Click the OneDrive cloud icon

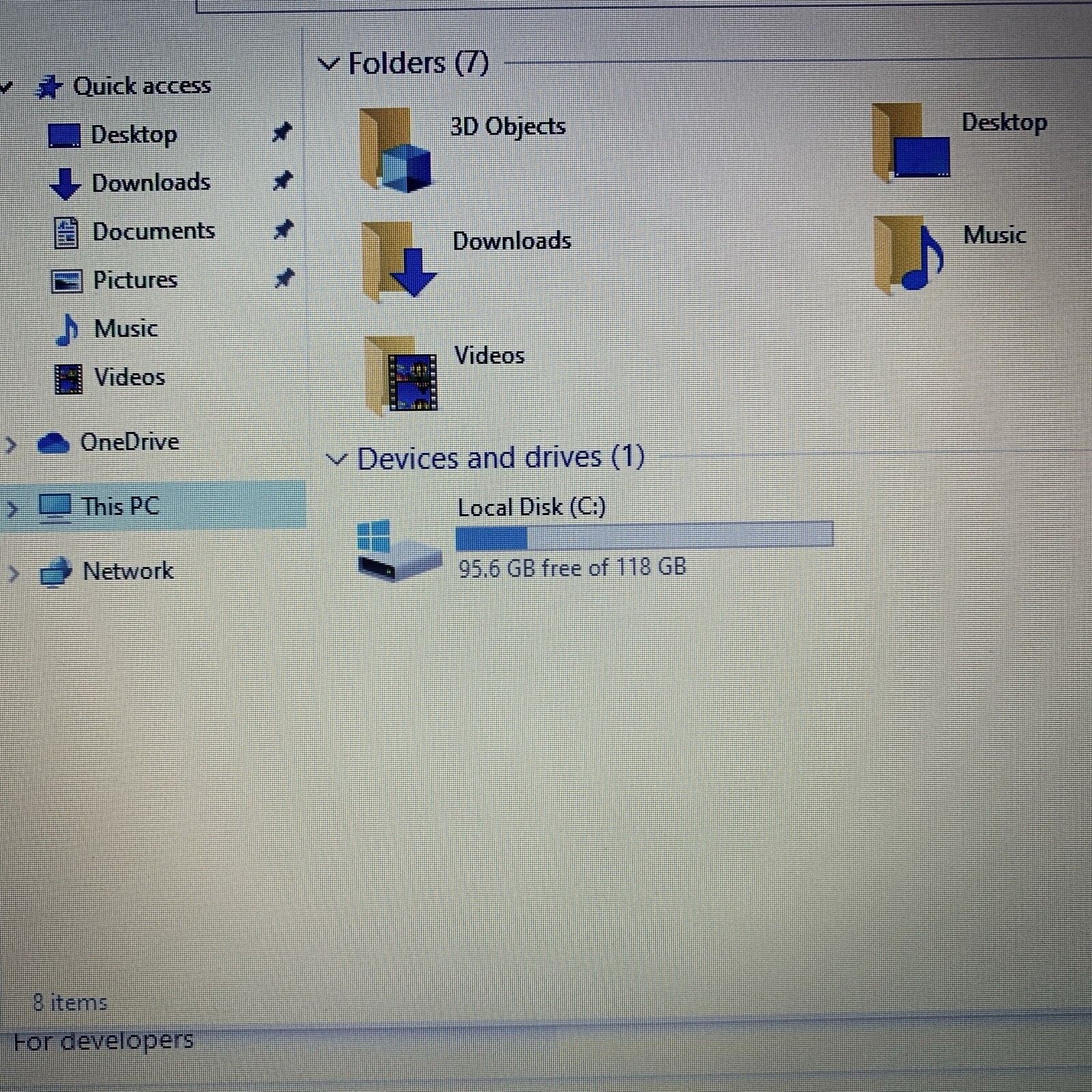coord(53,443)
